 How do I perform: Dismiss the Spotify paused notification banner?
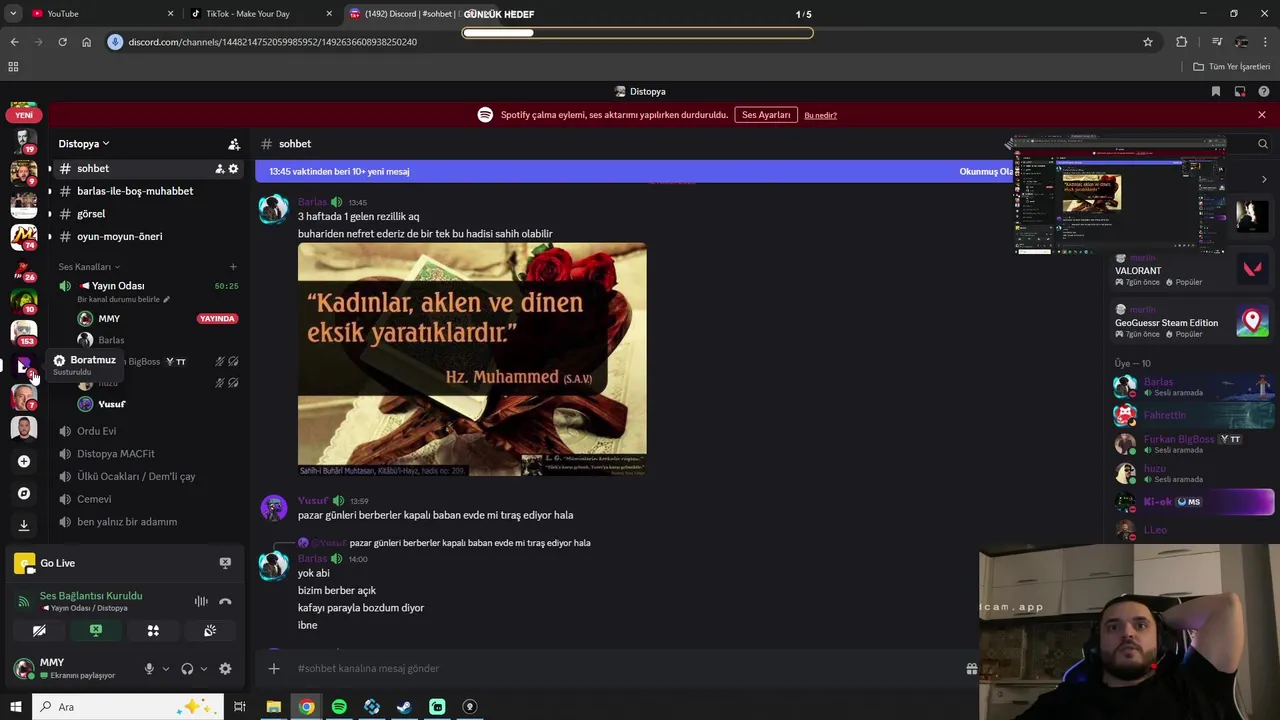tap(1262, 115)
